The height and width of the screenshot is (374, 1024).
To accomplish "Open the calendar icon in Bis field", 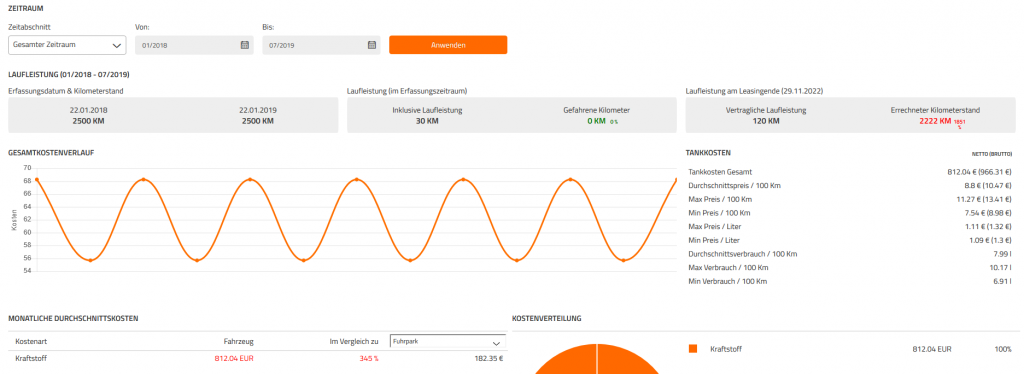I will (372, 45).
